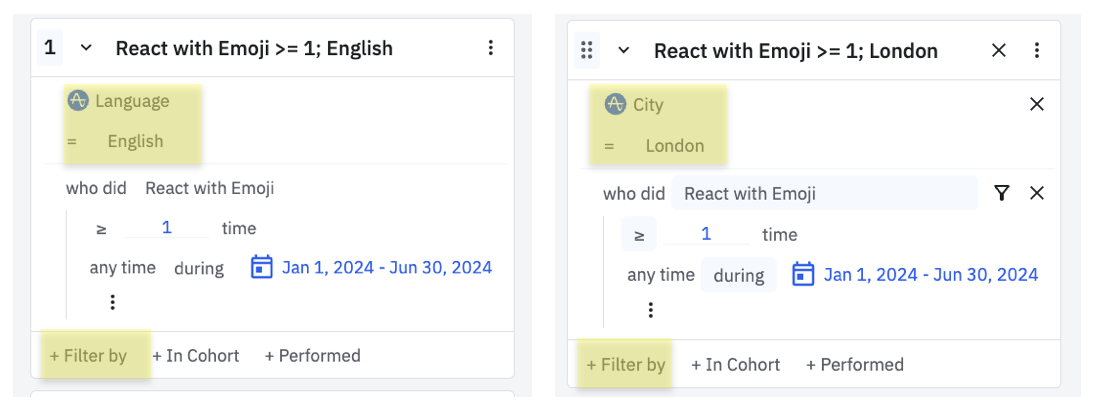Open the React with Emoji event selector in the English cohort
Viewport: 1100px width, 408px height.
pos(209,188)
